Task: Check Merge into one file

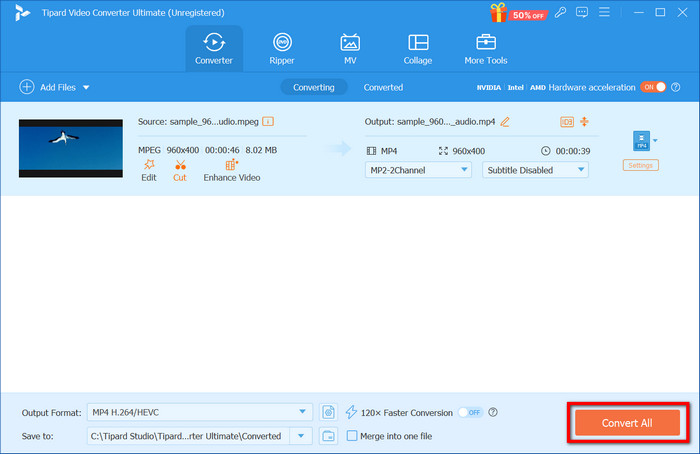Action: click(x=352, y=436)
